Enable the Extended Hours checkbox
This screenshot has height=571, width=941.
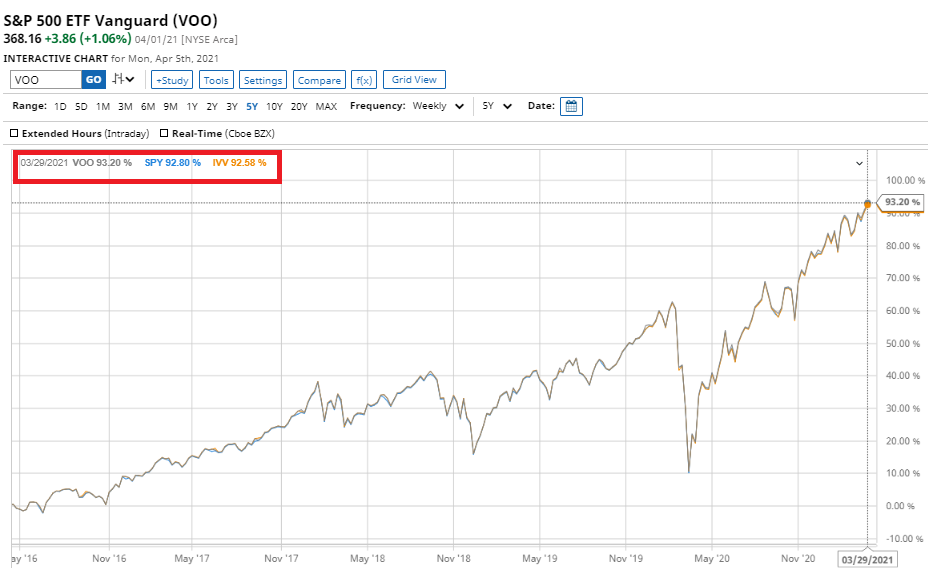click(x=14, y=133)
